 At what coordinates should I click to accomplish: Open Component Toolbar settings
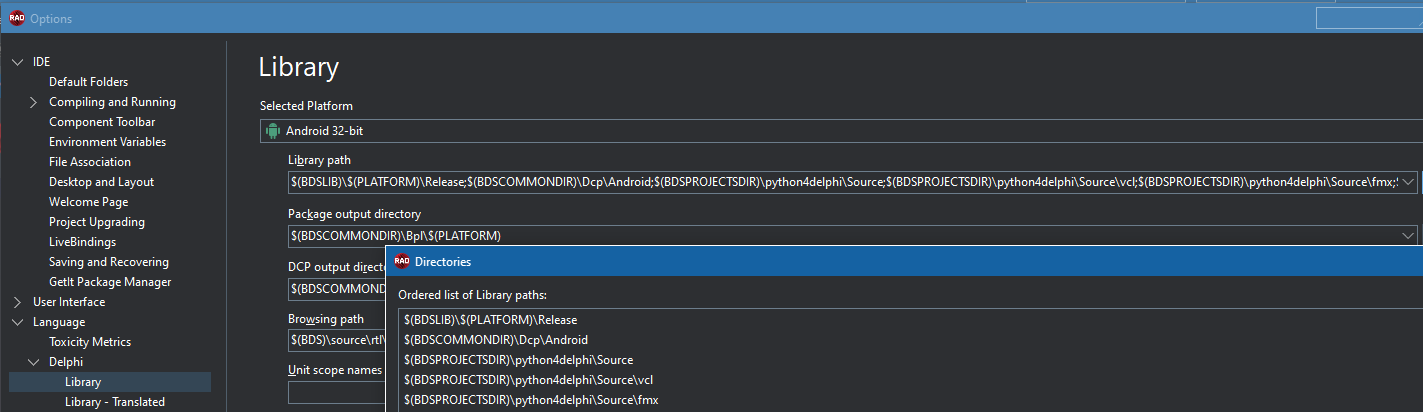click(x=102, y=122)
